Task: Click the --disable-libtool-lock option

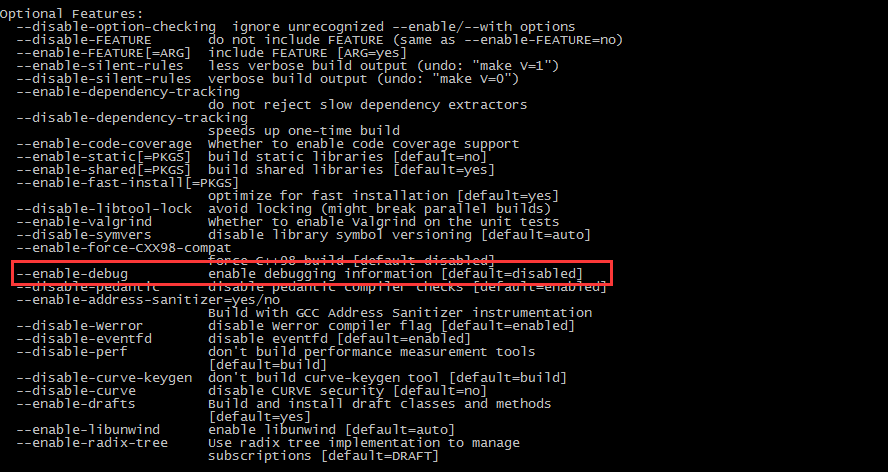Action: tap(104, 208)
